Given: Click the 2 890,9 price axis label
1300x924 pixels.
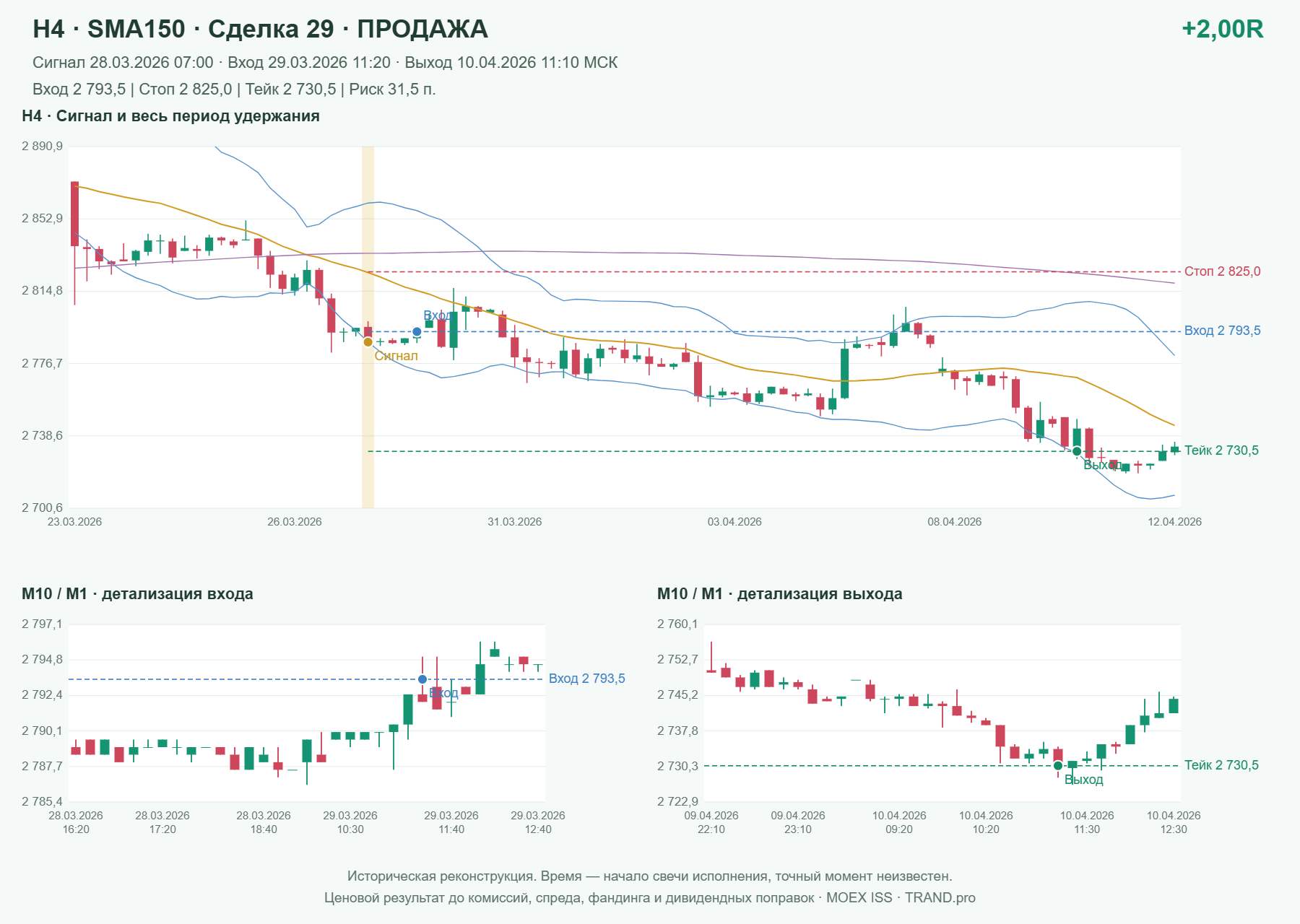Looking at the screenshot, I should tap(42, 147).
